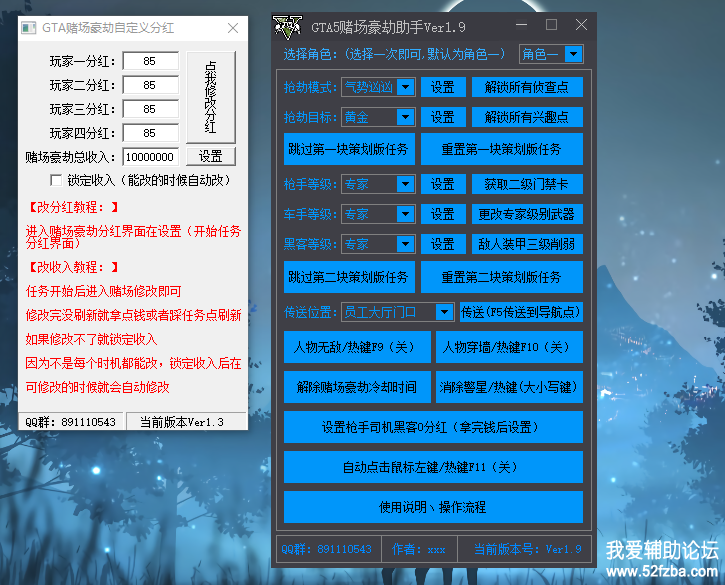Click 如果修改不了就锁定收入 text
Image resolution: width=725 pixels, height=585 pixels.
[92, 339]
